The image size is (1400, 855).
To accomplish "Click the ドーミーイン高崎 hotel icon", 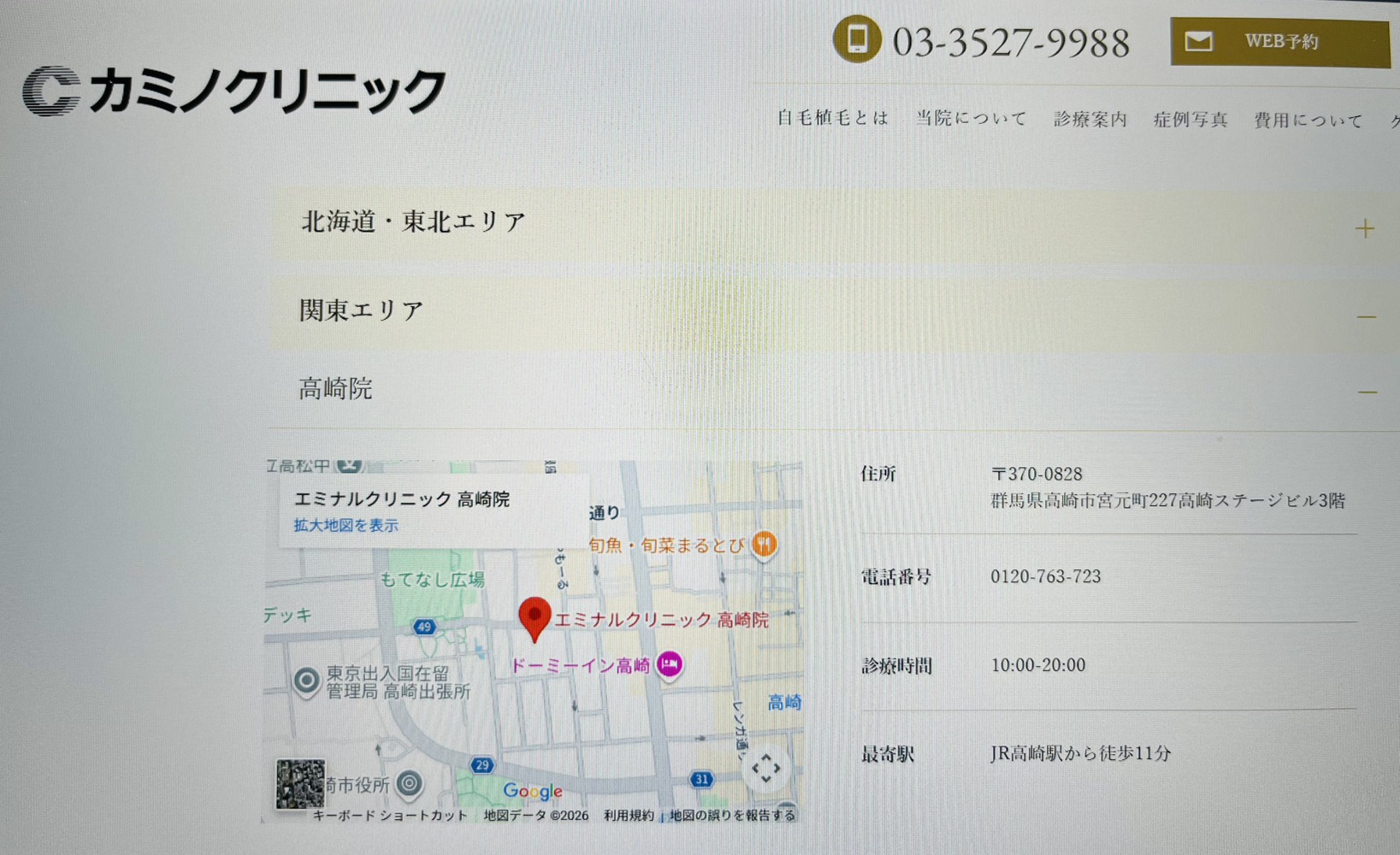I will tap(670, 663).
